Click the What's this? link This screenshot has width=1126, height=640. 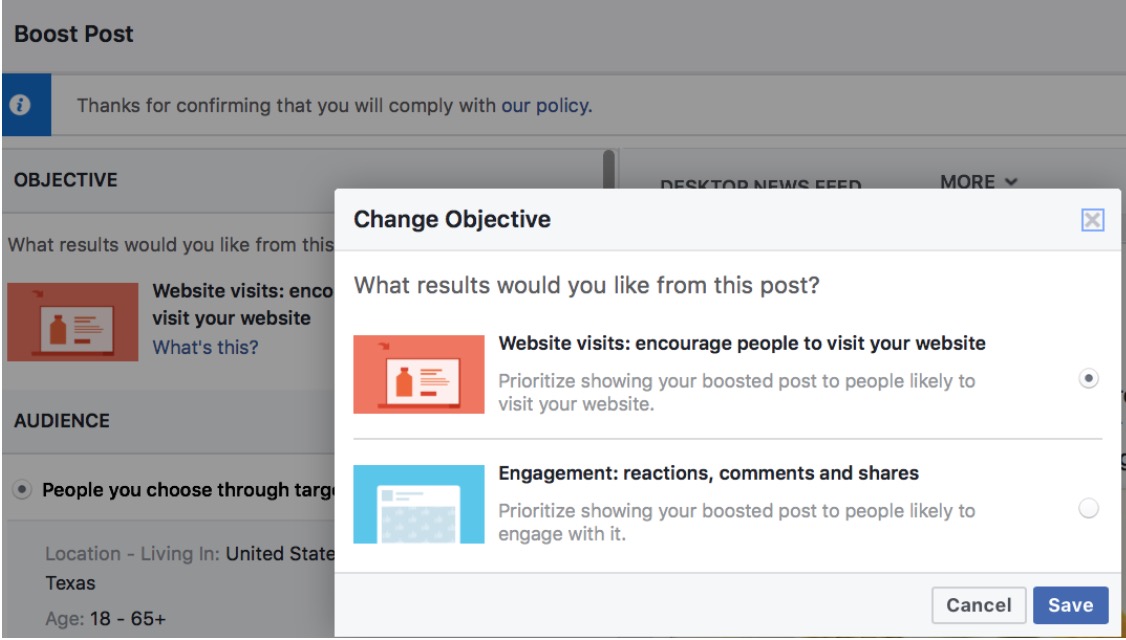point(205,347)
